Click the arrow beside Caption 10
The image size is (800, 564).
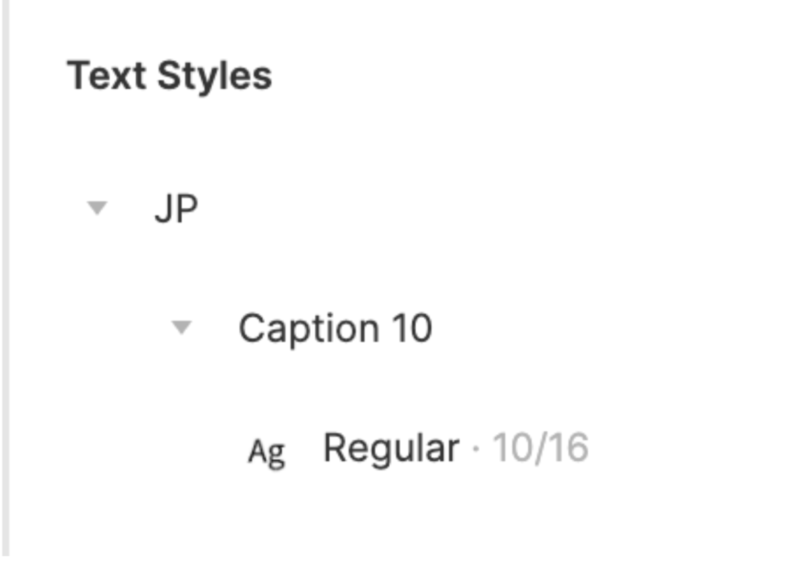click(181, 327)
